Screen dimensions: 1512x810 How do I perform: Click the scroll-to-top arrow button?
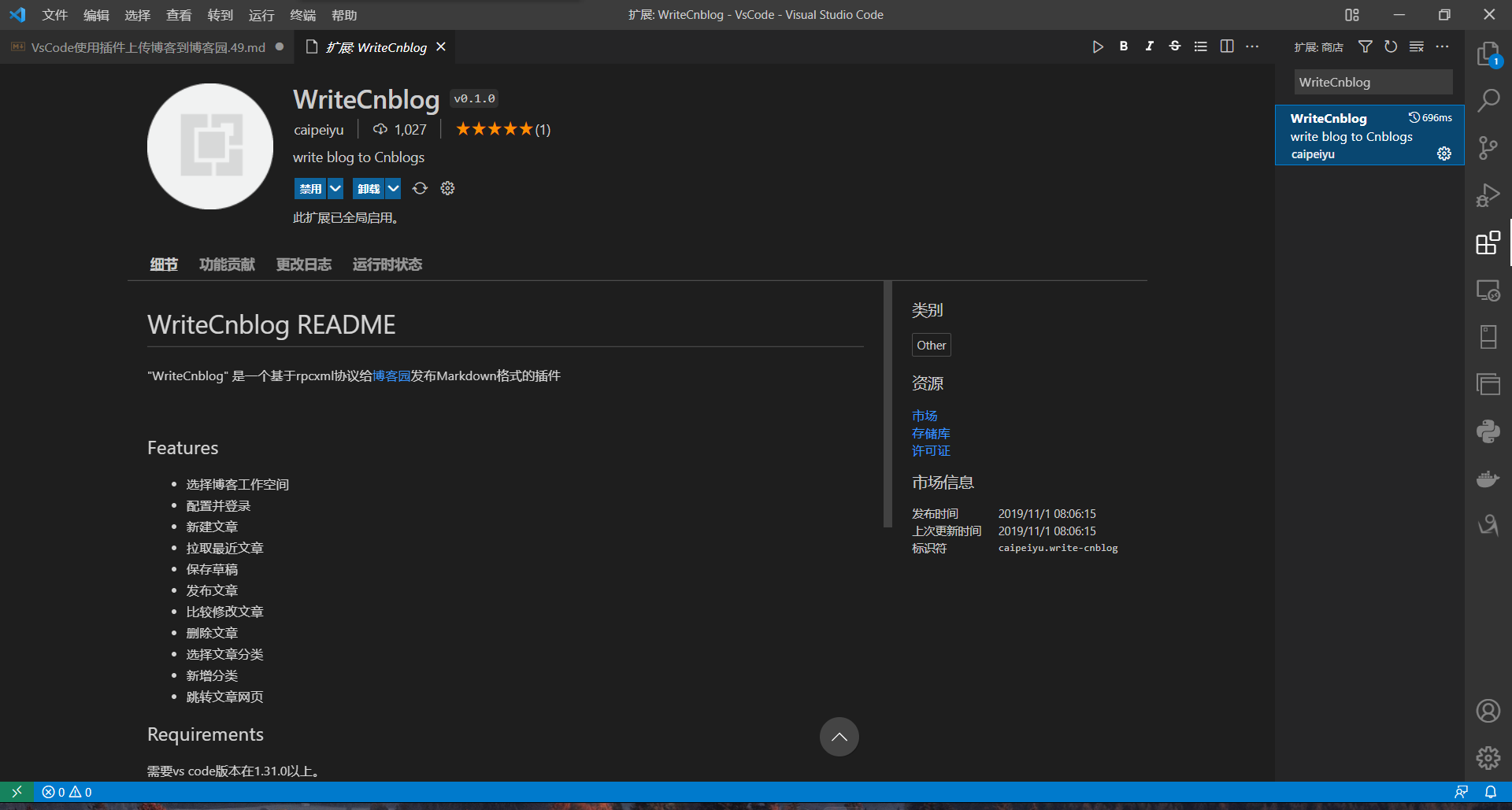click(839, 737)
